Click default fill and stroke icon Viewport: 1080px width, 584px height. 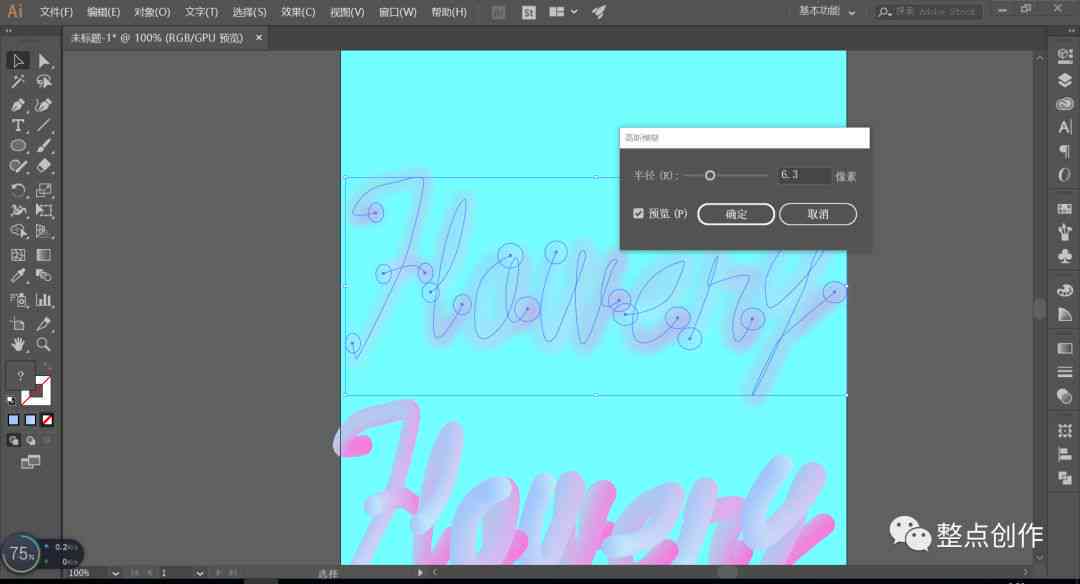[x=12, y=400]
